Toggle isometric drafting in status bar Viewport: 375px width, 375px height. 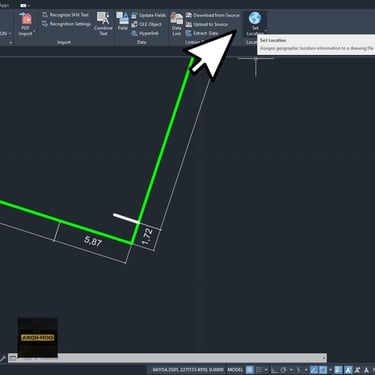(299, 370)
